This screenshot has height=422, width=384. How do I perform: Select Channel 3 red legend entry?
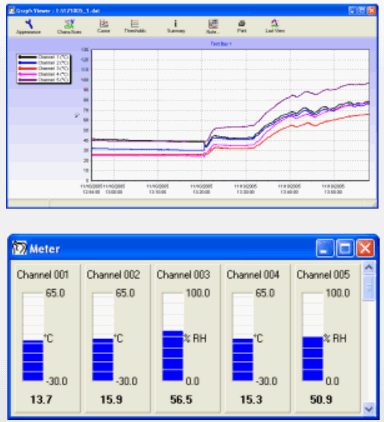tap(43, 68)
